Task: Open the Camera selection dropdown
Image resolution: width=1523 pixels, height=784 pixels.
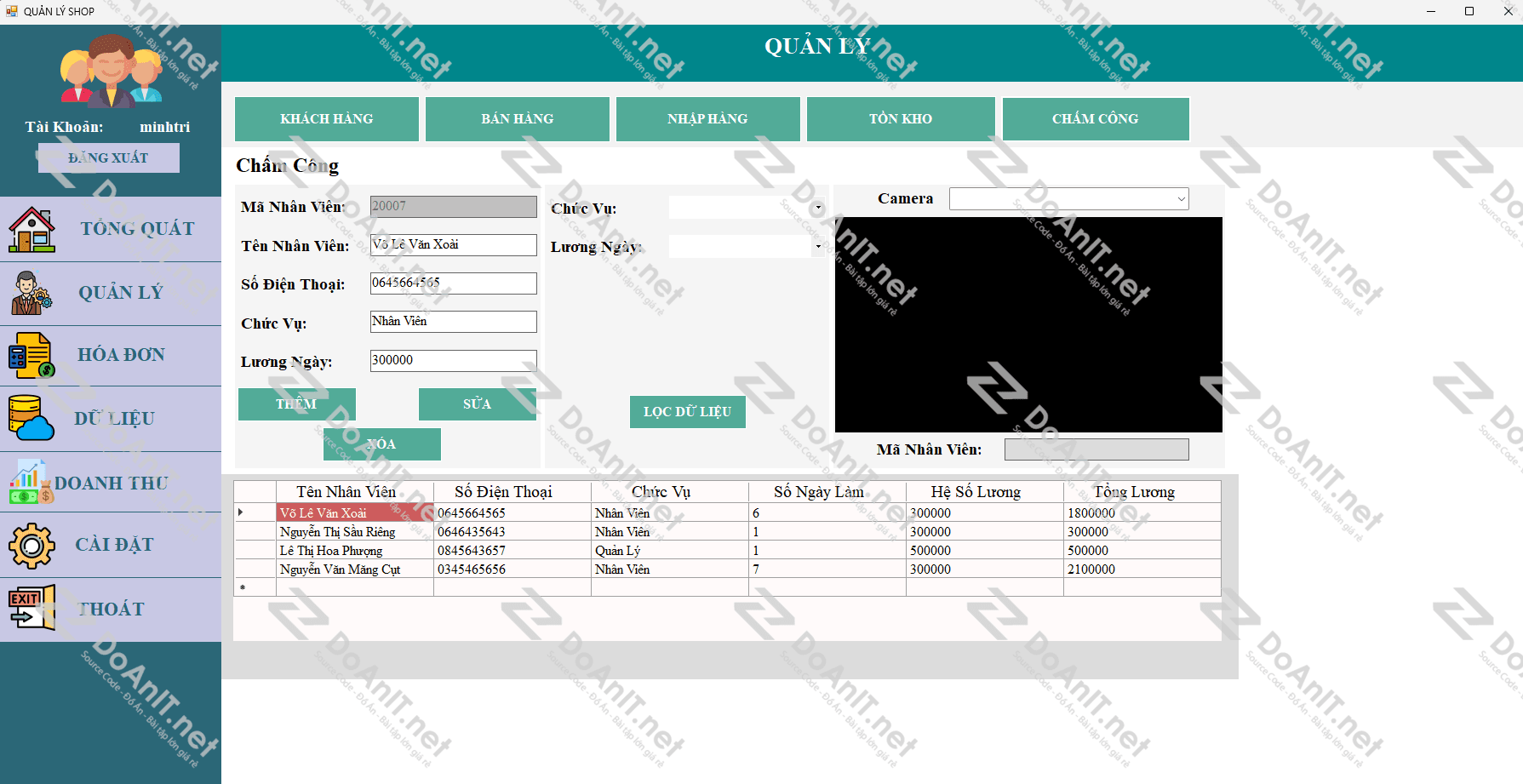Action: [1069, 198]
